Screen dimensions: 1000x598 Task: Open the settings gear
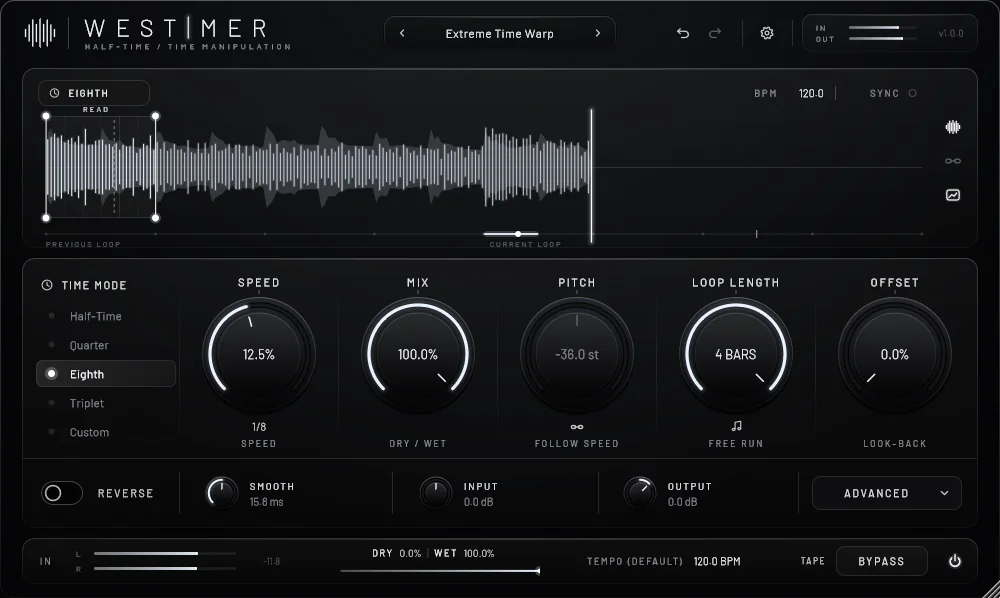(767, 33)
